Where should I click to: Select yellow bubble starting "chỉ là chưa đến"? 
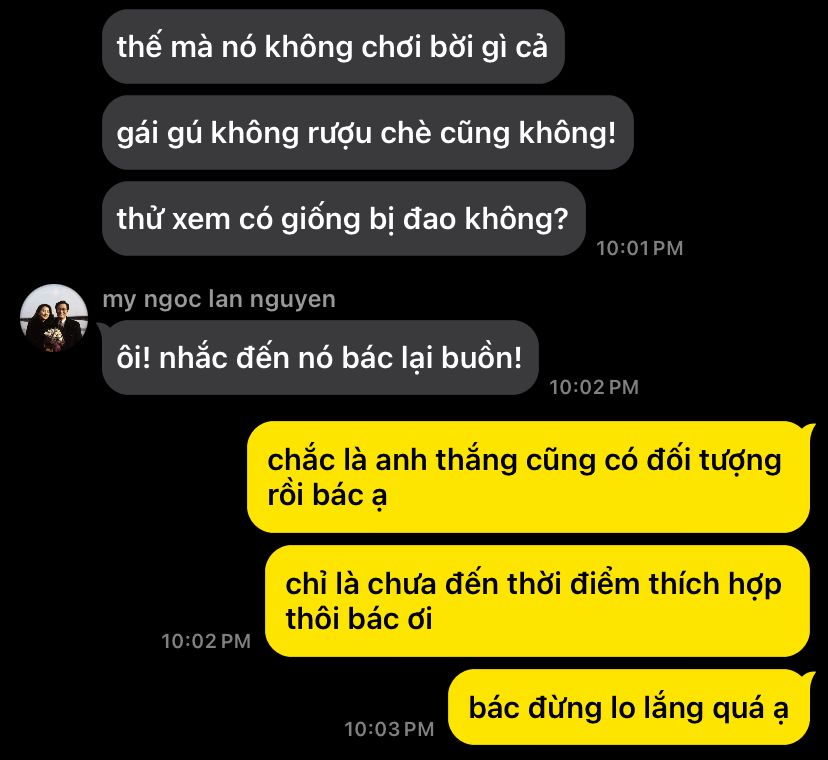[x=538, y=601]
